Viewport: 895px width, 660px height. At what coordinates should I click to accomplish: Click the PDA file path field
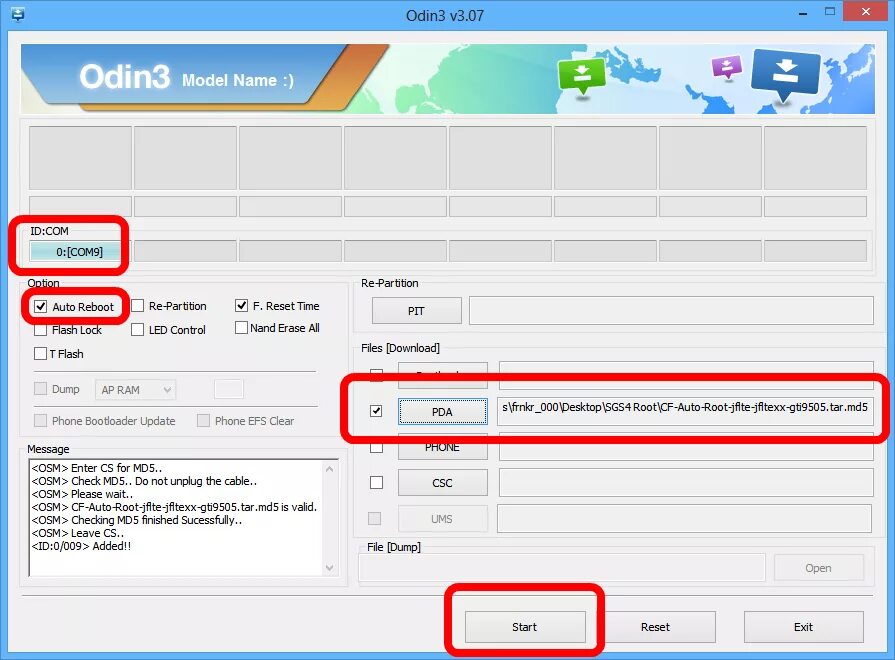coord(685,411)
